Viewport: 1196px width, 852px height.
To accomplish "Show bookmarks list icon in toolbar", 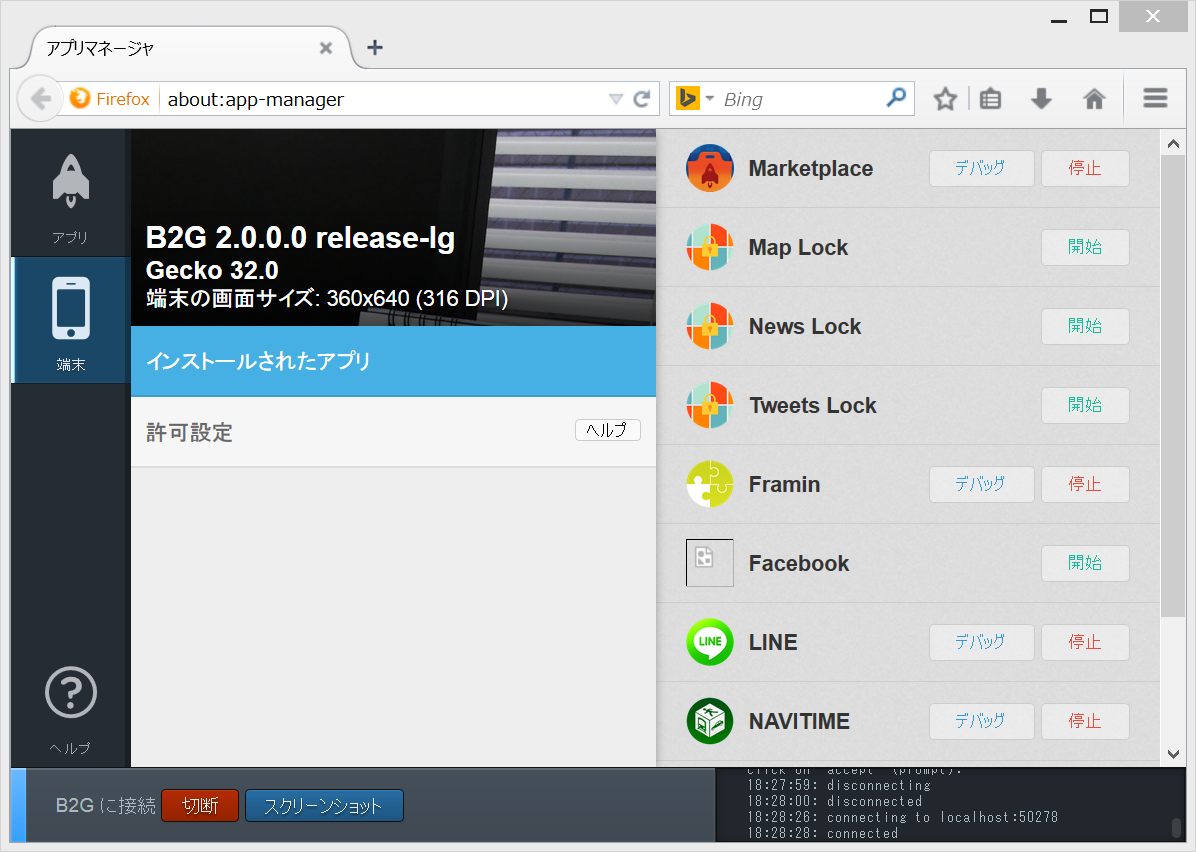I will tap(990, 99).
